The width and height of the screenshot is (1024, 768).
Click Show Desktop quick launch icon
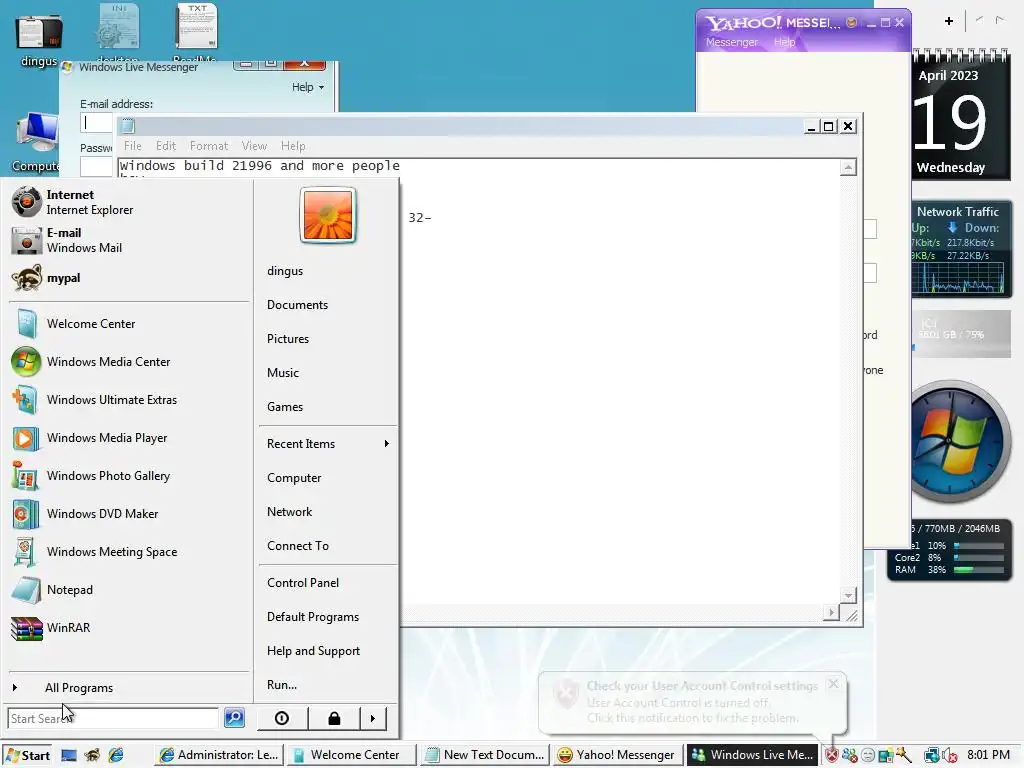pyautogui.click(x=69, y=755)
